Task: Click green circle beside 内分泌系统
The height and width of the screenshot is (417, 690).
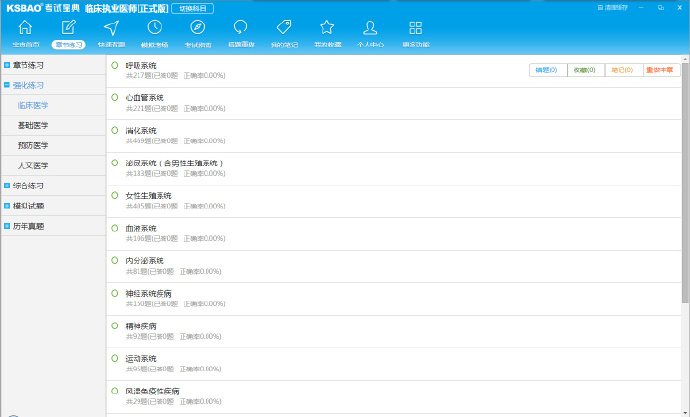Action: coord(115,260)
